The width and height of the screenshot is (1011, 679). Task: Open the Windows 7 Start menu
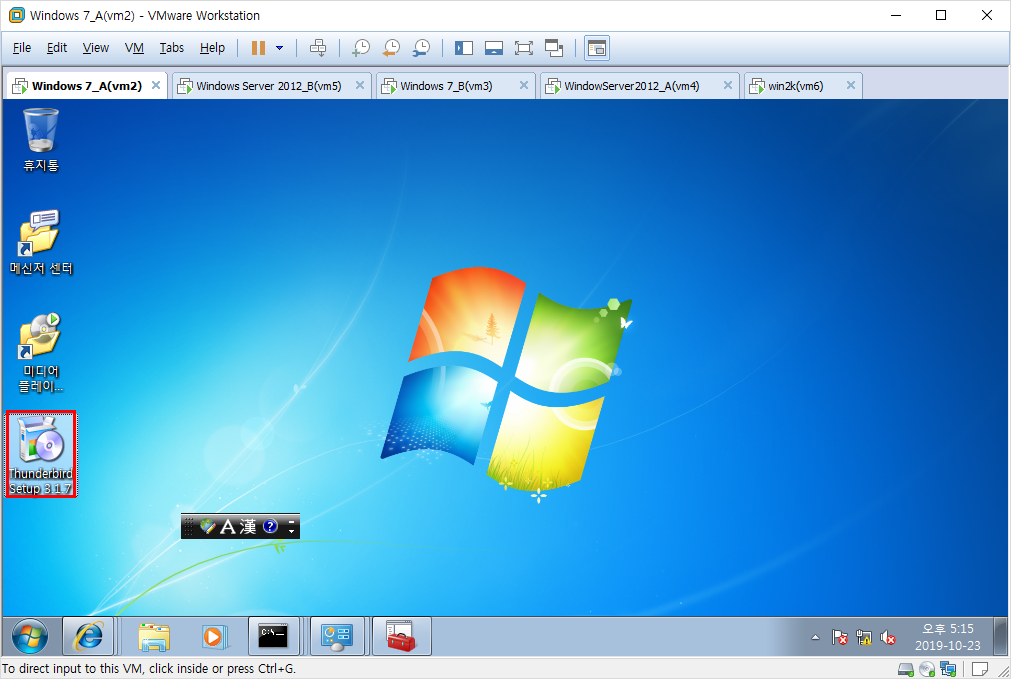(30, 636)
